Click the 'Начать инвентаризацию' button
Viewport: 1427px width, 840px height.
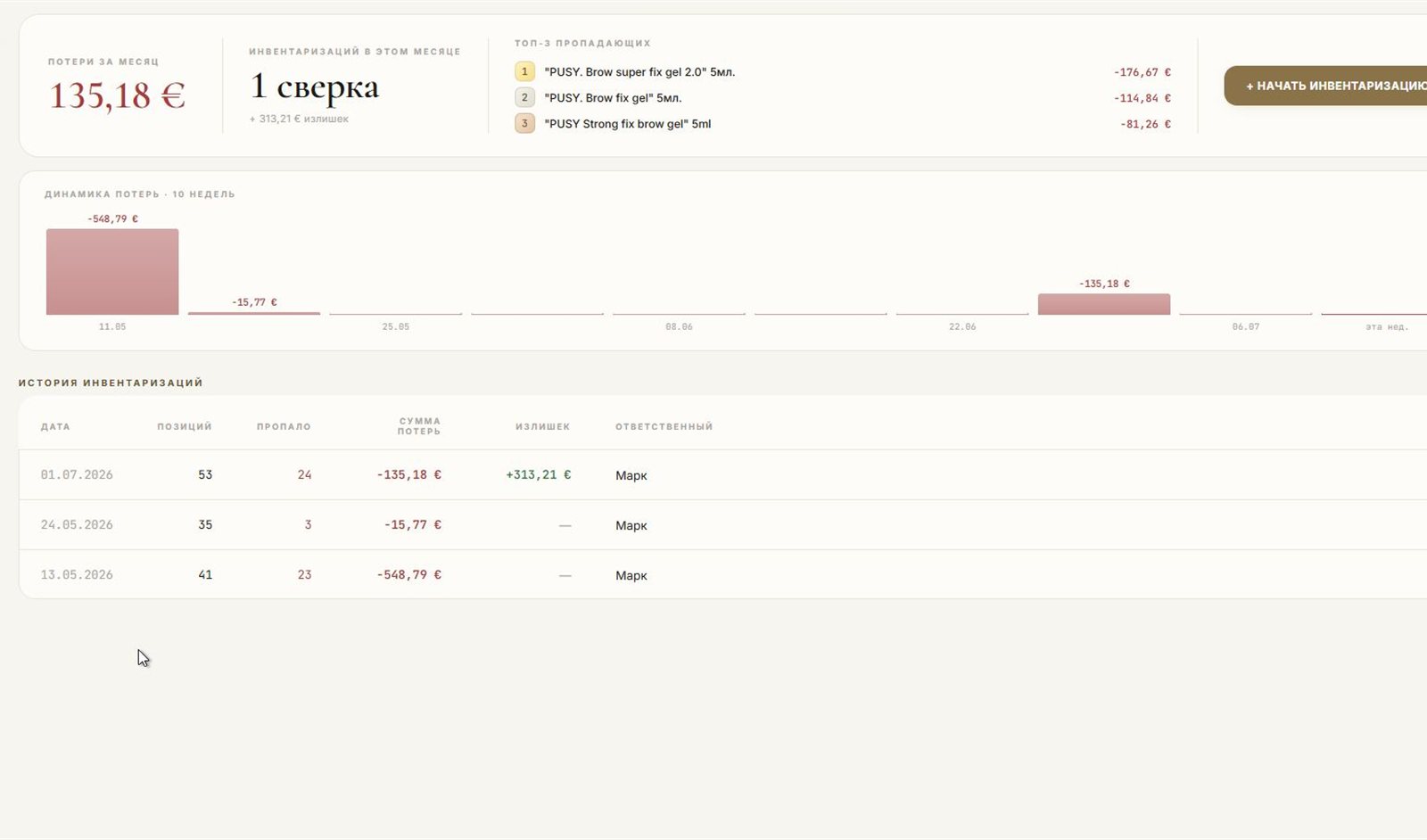pos(1326,86)
